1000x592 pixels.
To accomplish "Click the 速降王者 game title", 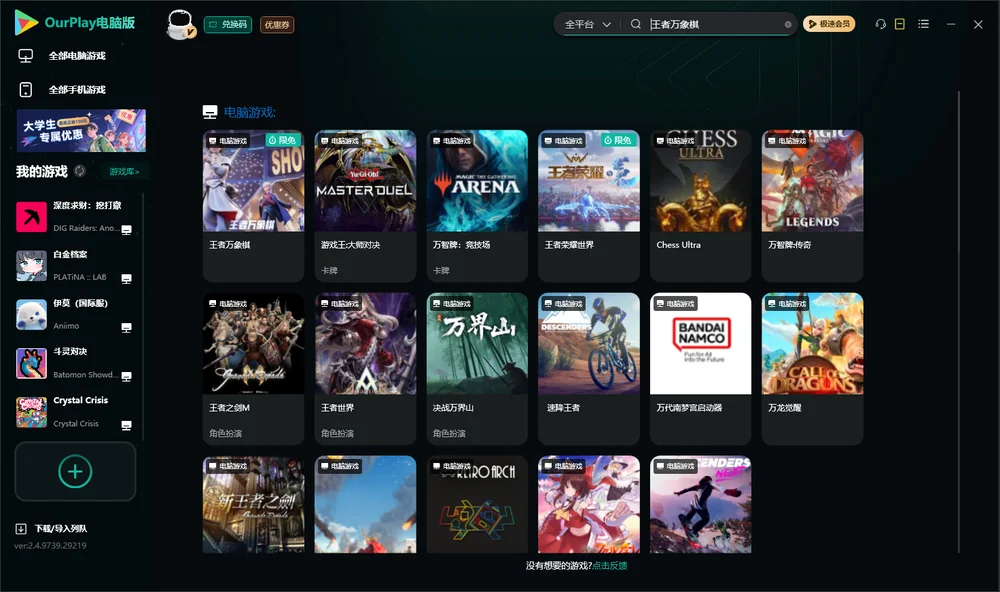I will pyautogui.click(x=563, y=408).
